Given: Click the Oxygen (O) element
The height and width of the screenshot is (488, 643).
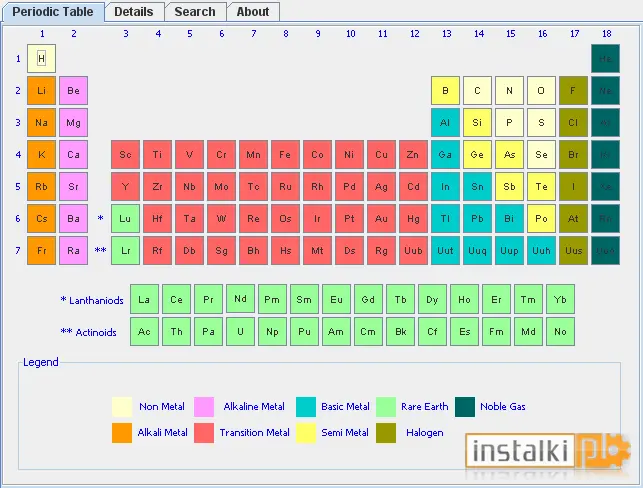Looking at the screenshot, I should (x=541, y=91).
